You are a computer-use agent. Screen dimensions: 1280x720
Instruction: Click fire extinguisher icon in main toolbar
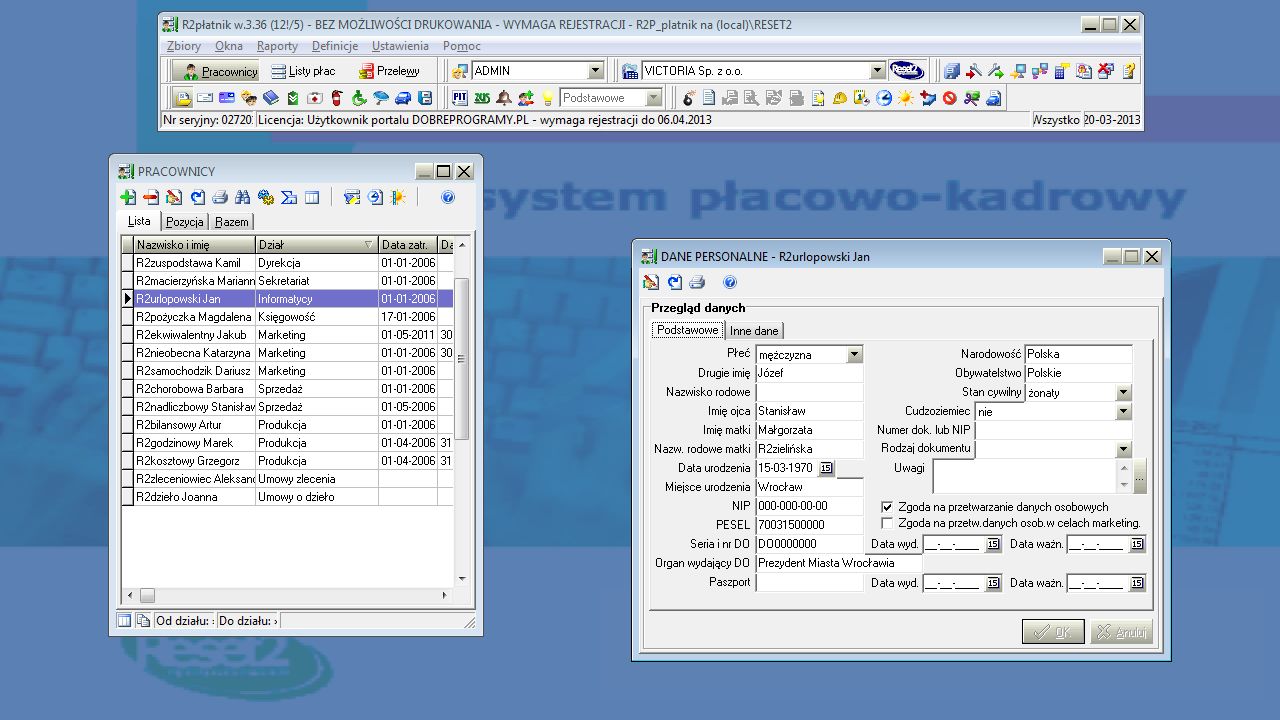[x=337, y=98]
